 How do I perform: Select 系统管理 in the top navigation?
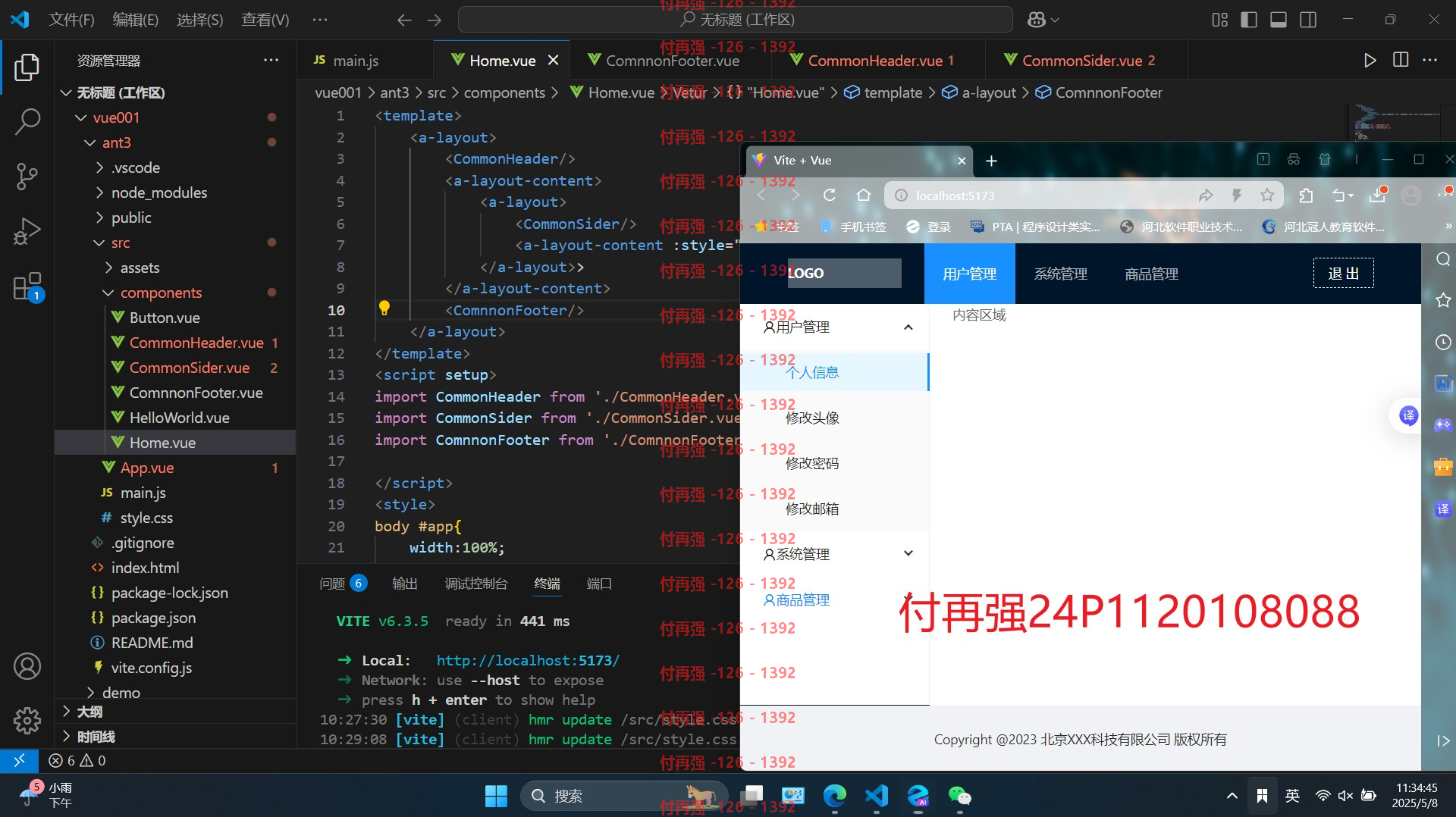click(1060, 274)
